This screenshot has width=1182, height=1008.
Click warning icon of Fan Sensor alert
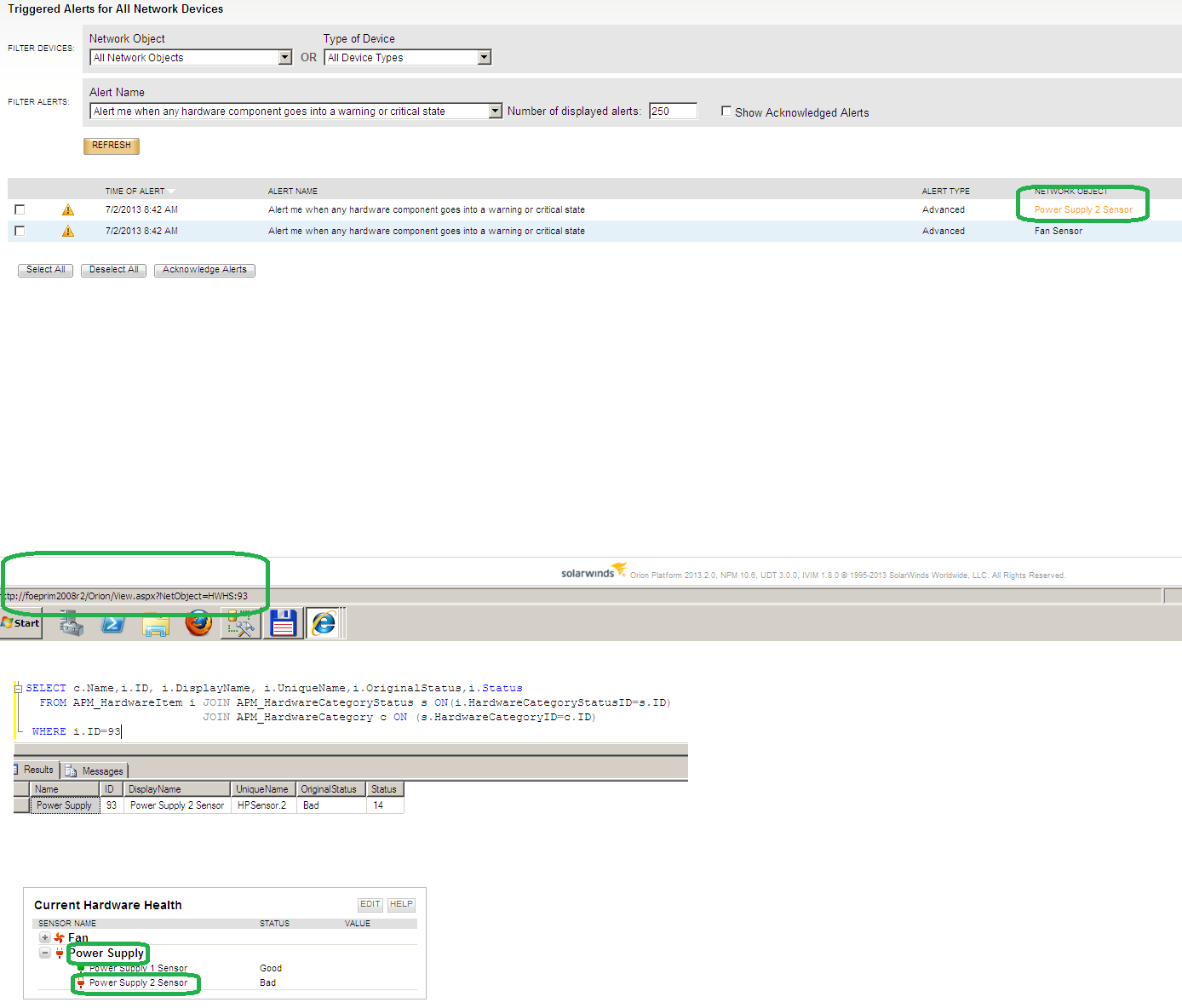(68, 231)
